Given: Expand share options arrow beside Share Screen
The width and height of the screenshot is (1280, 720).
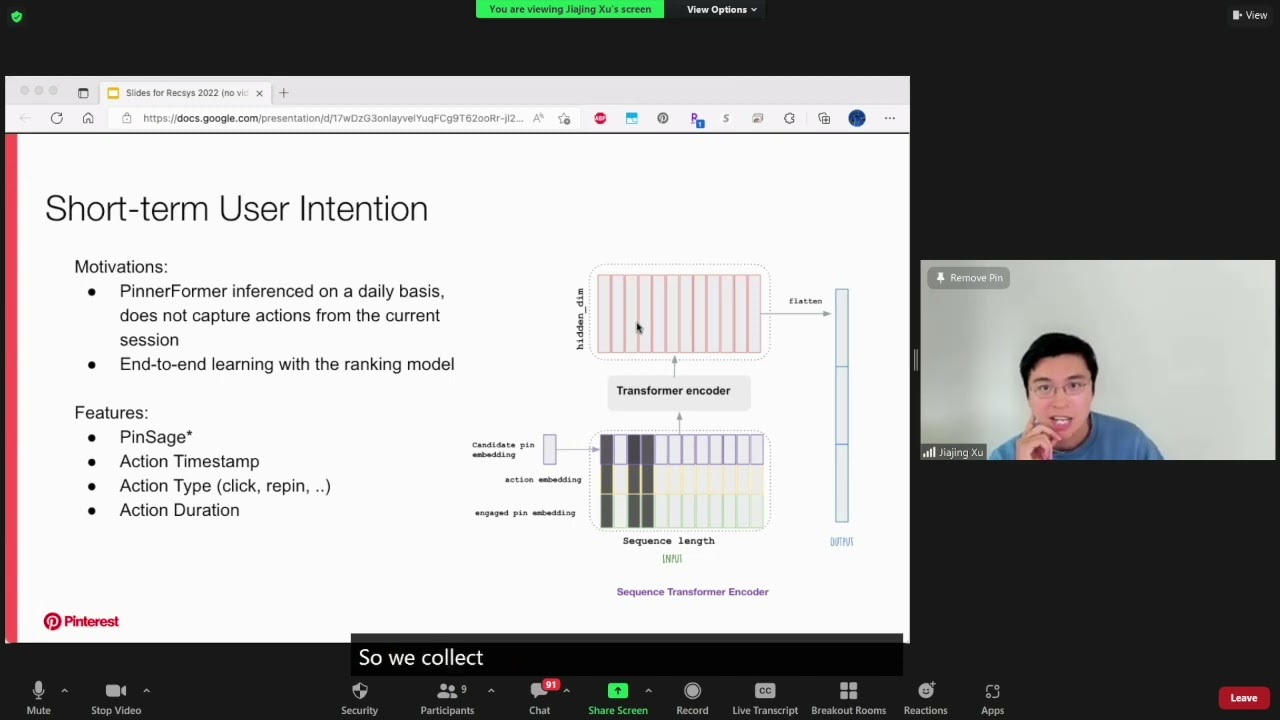Looking at the screenshot, I should click(648, 690).
